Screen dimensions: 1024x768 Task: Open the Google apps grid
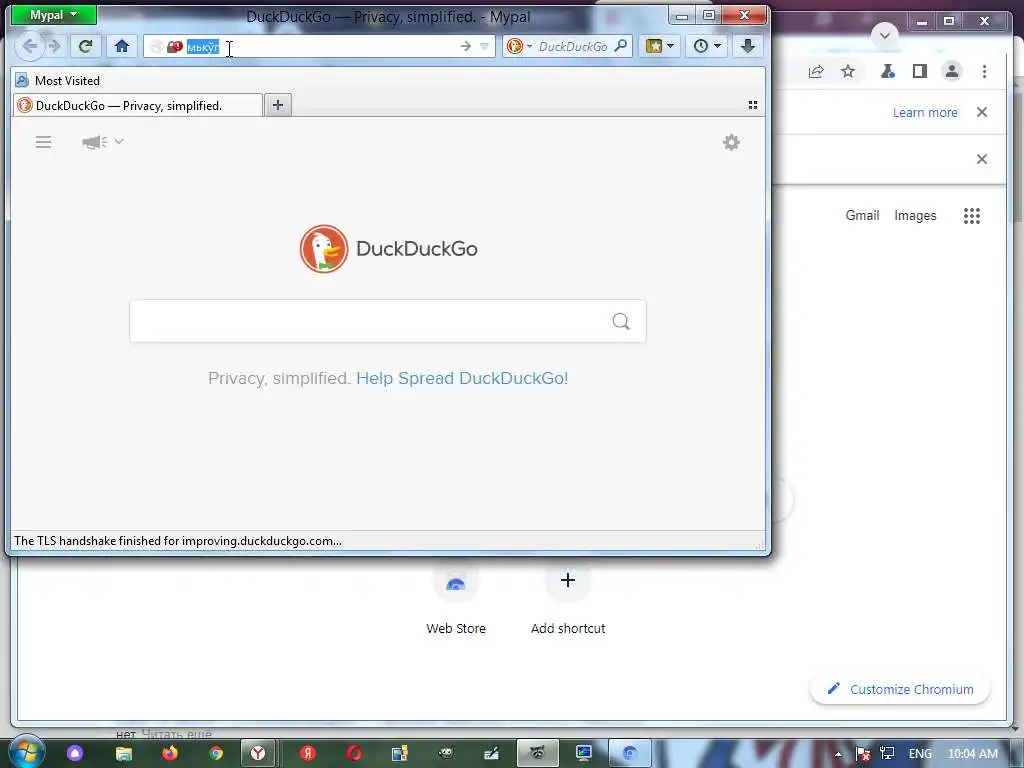click(972, 216)
